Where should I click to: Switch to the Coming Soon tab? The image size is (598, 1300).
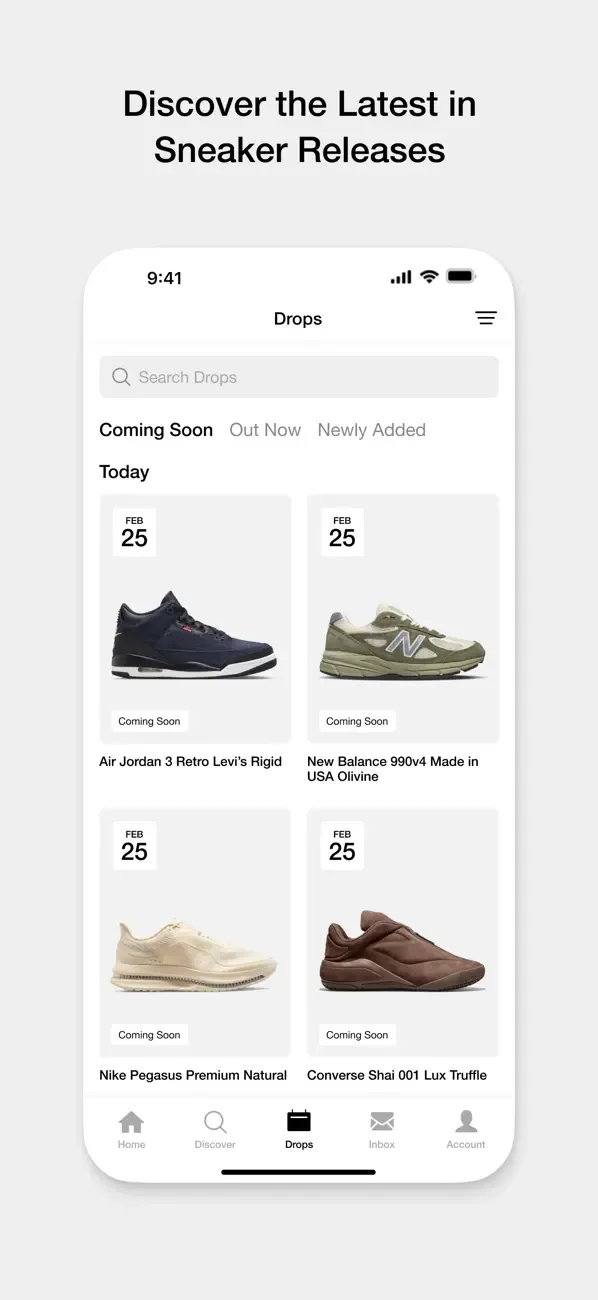156,430
